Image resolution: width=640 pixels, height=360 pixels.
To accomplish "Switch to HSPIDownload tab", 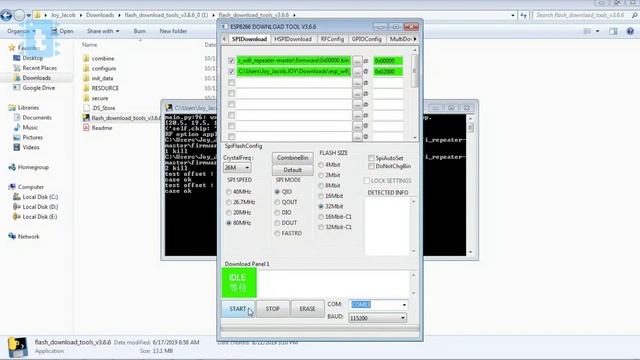I will coord(293,39).
